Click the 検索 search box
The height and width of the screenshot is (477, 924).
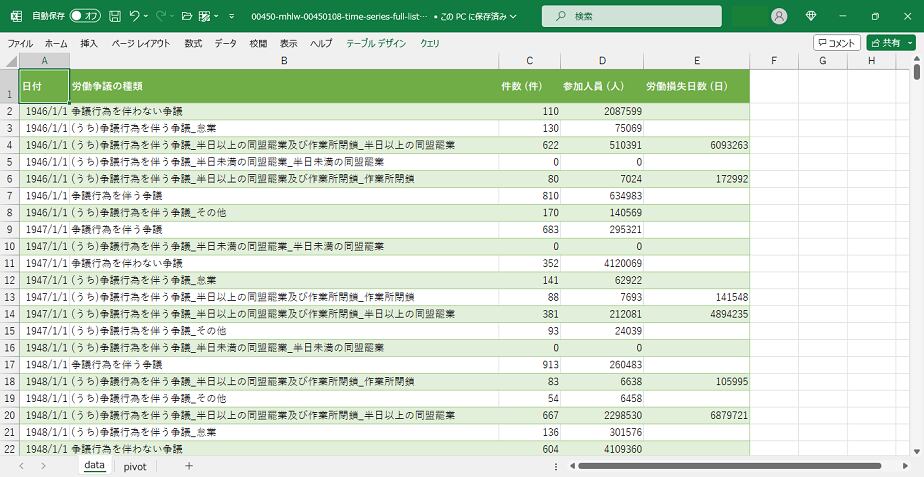click(x=631, y=16)
